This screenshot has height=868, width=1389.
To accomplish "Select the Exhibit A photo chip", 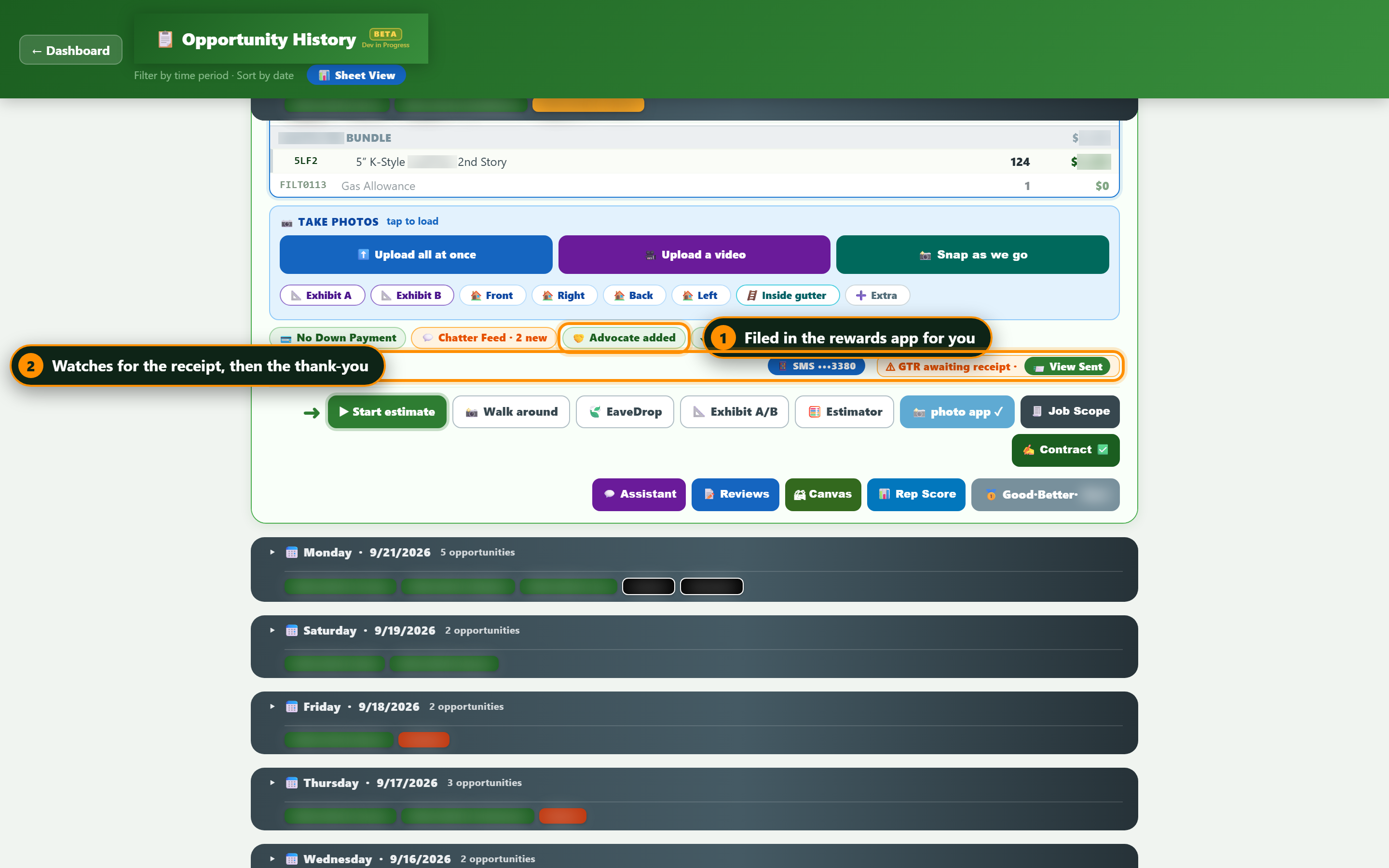I will [322, 295].
